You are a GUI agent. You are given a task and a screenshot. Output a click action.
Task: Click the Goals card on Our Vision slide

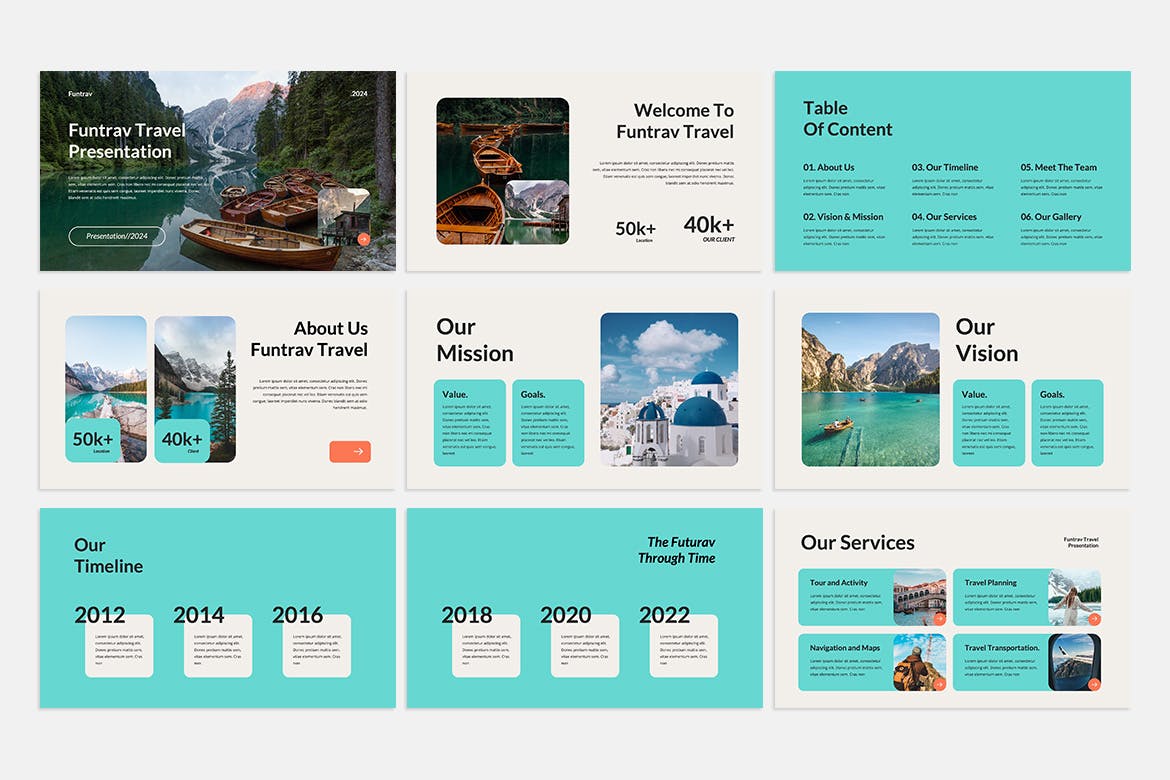click(1067, 423)
